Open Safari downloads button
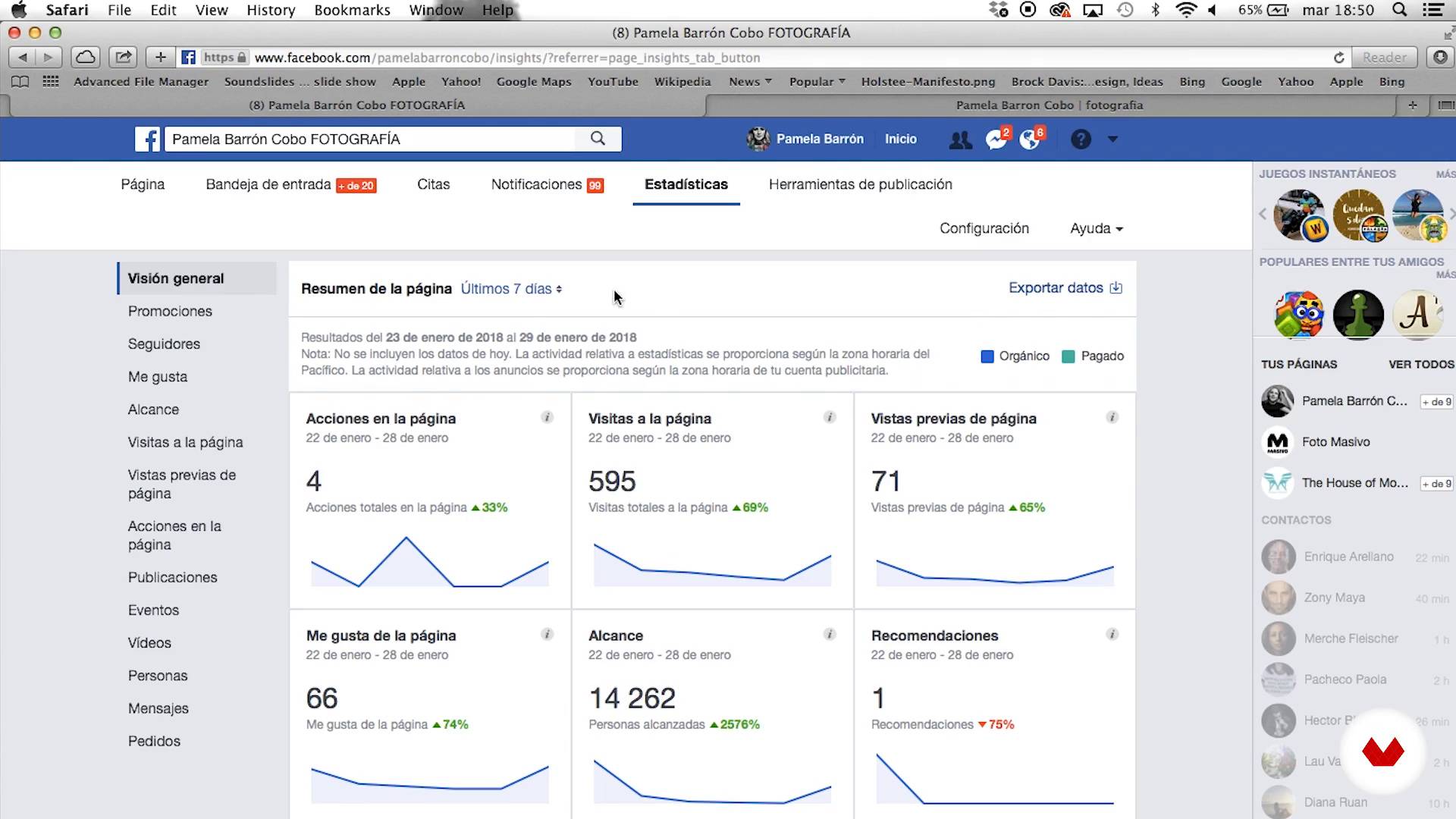The height and width of the screenshot is (819, 1456). 1440,58
